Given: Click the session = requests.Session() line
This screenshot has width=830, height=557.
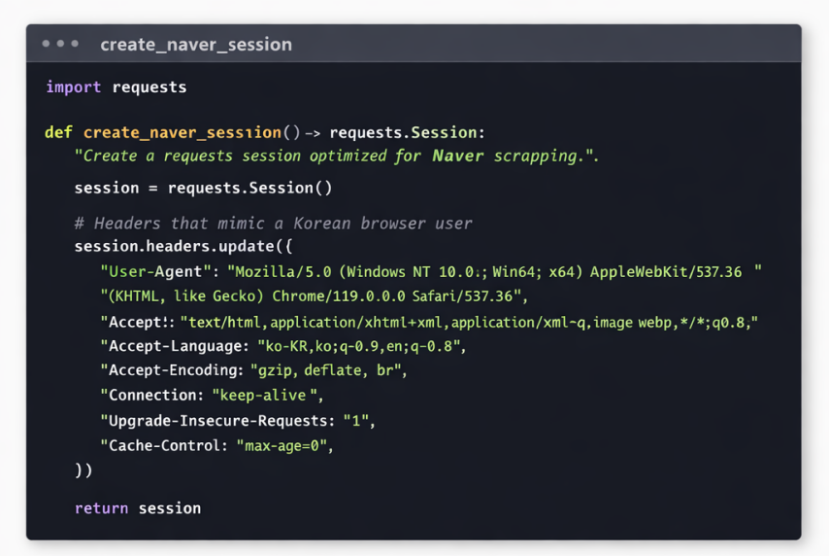Looking at the screenshot, I should coord(203,188).
